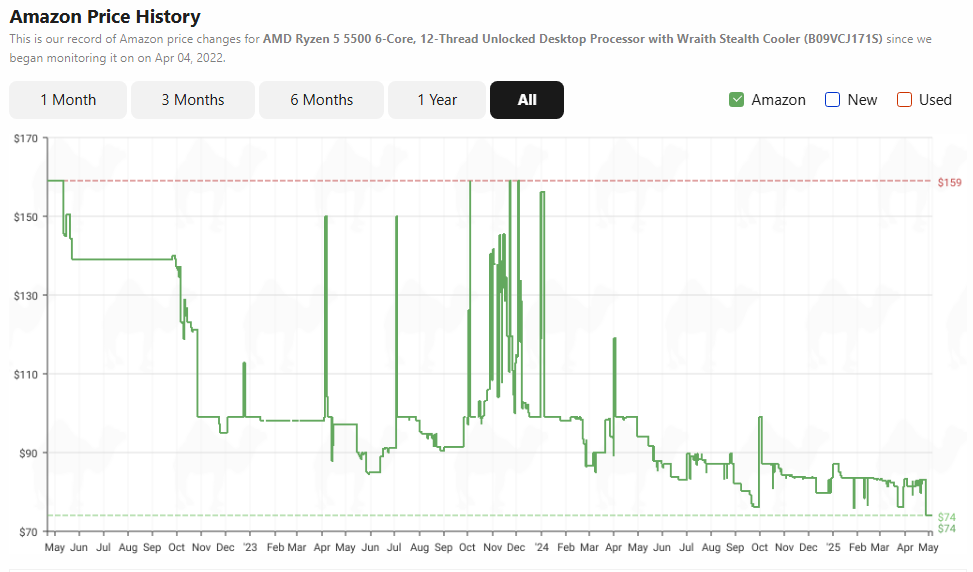Click the $70 y-axis label
Screen dimensions: 973x572
[x=28, y=532]
